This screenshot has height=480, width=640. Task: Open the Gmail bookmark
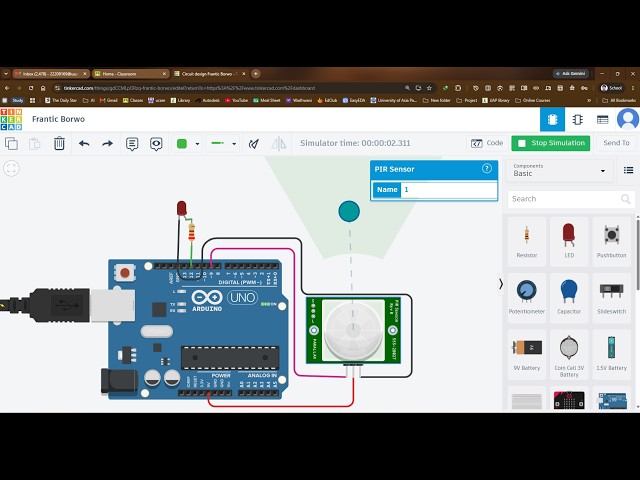click(x=109, y=100)
